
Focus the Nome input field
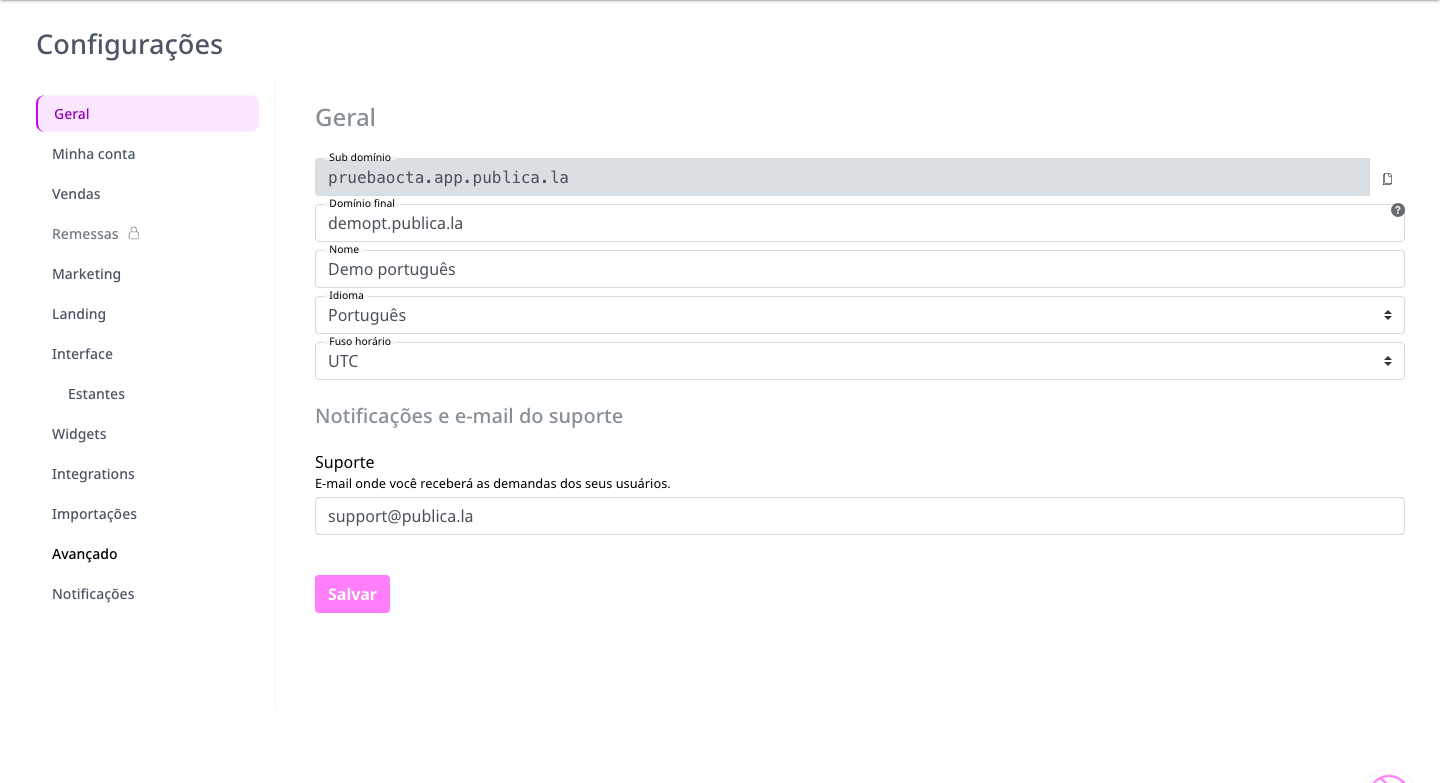(x=860, y=269)
